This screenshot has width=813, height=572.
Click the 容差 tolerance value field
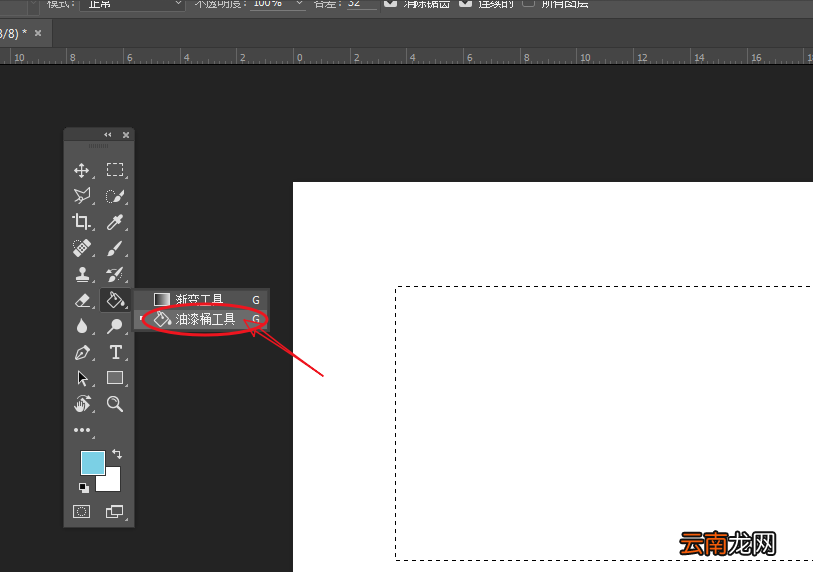click(361, 4)
